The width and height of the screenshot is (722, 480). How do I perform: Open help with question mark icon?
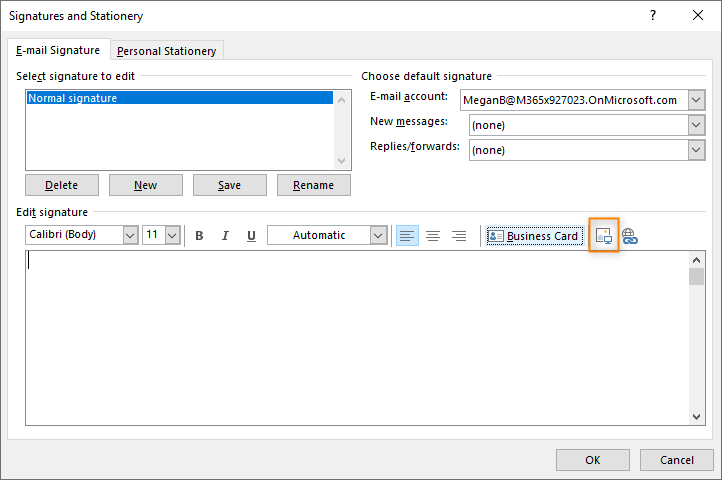click(x=653, y=15)
